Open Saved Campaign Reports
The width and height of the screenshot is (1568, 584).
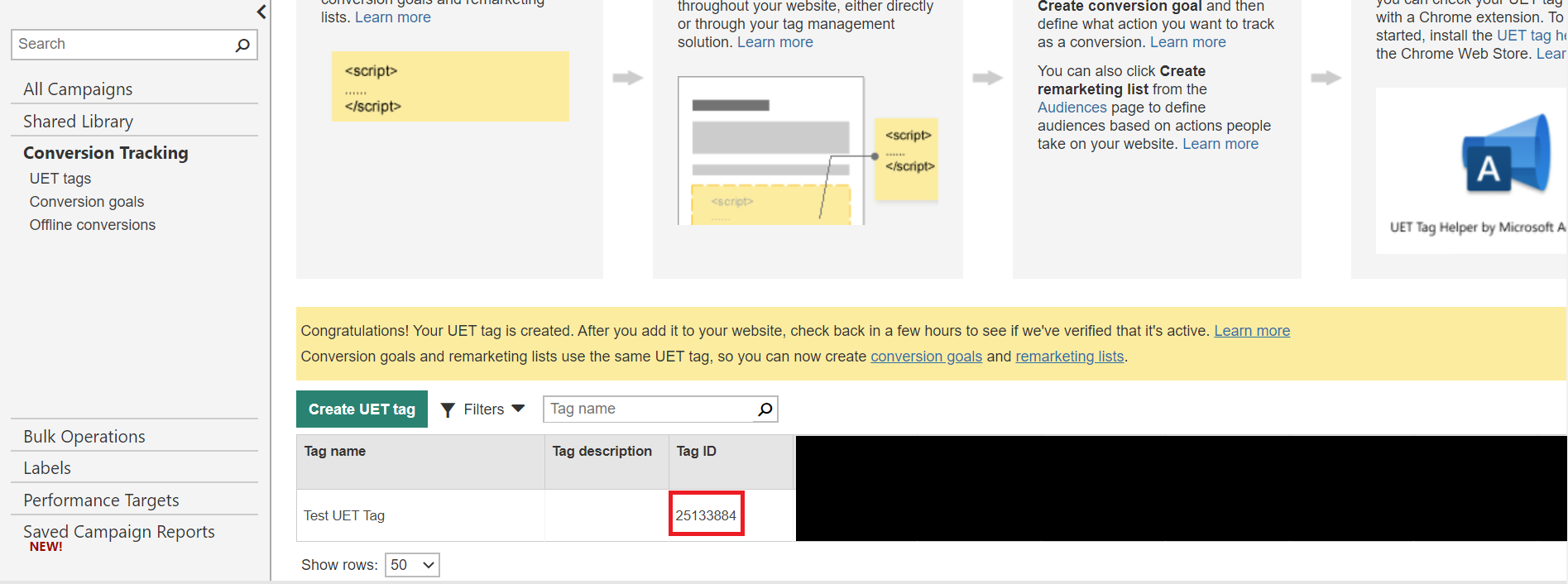(119, 532)
